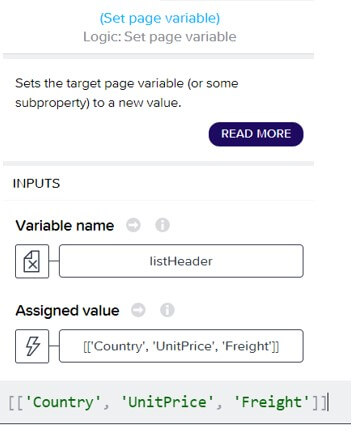Click the description text about target page variable

coord(127,93)
